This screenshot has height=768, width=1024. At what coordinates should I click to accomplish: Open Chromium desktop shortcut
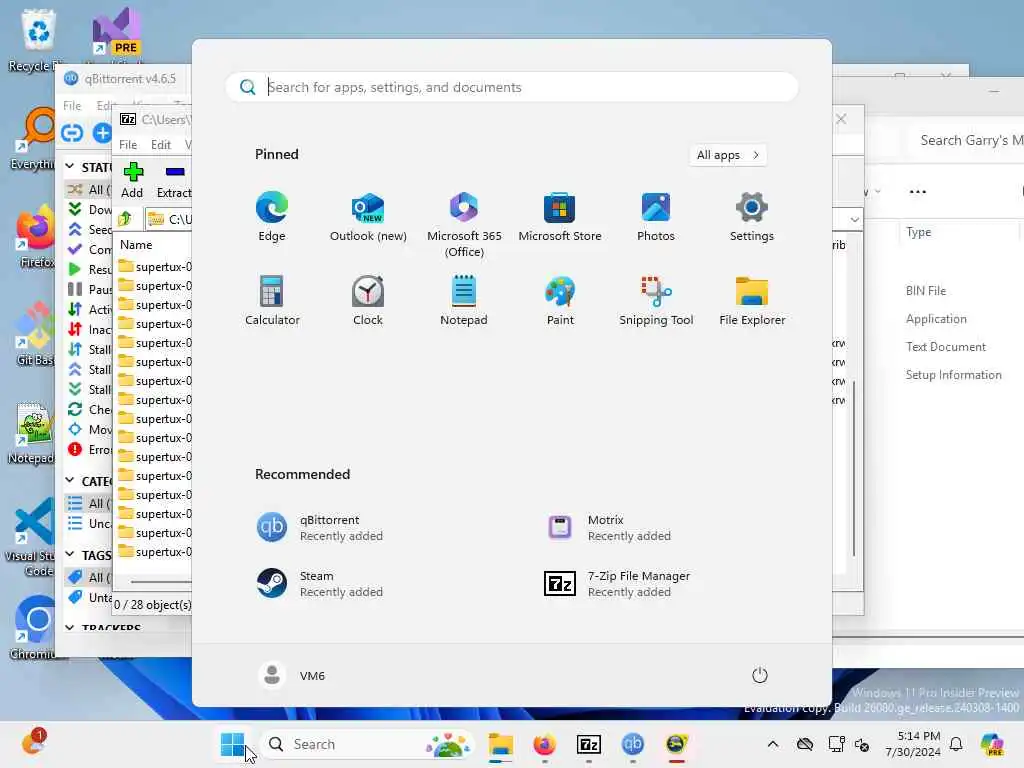(34, 628)
